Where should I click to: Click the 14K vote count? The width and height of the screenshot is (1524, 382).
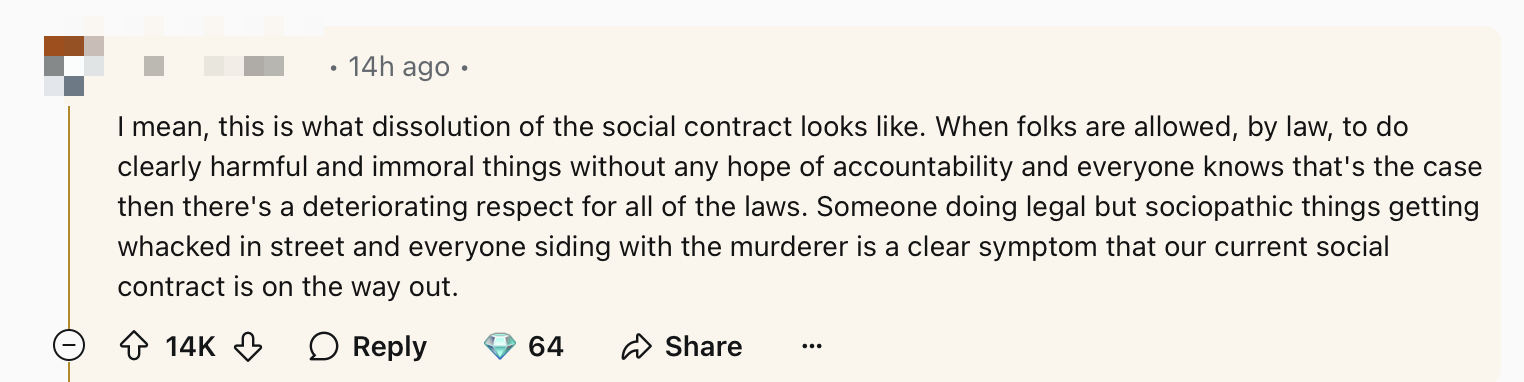click(x=191, y=347)
